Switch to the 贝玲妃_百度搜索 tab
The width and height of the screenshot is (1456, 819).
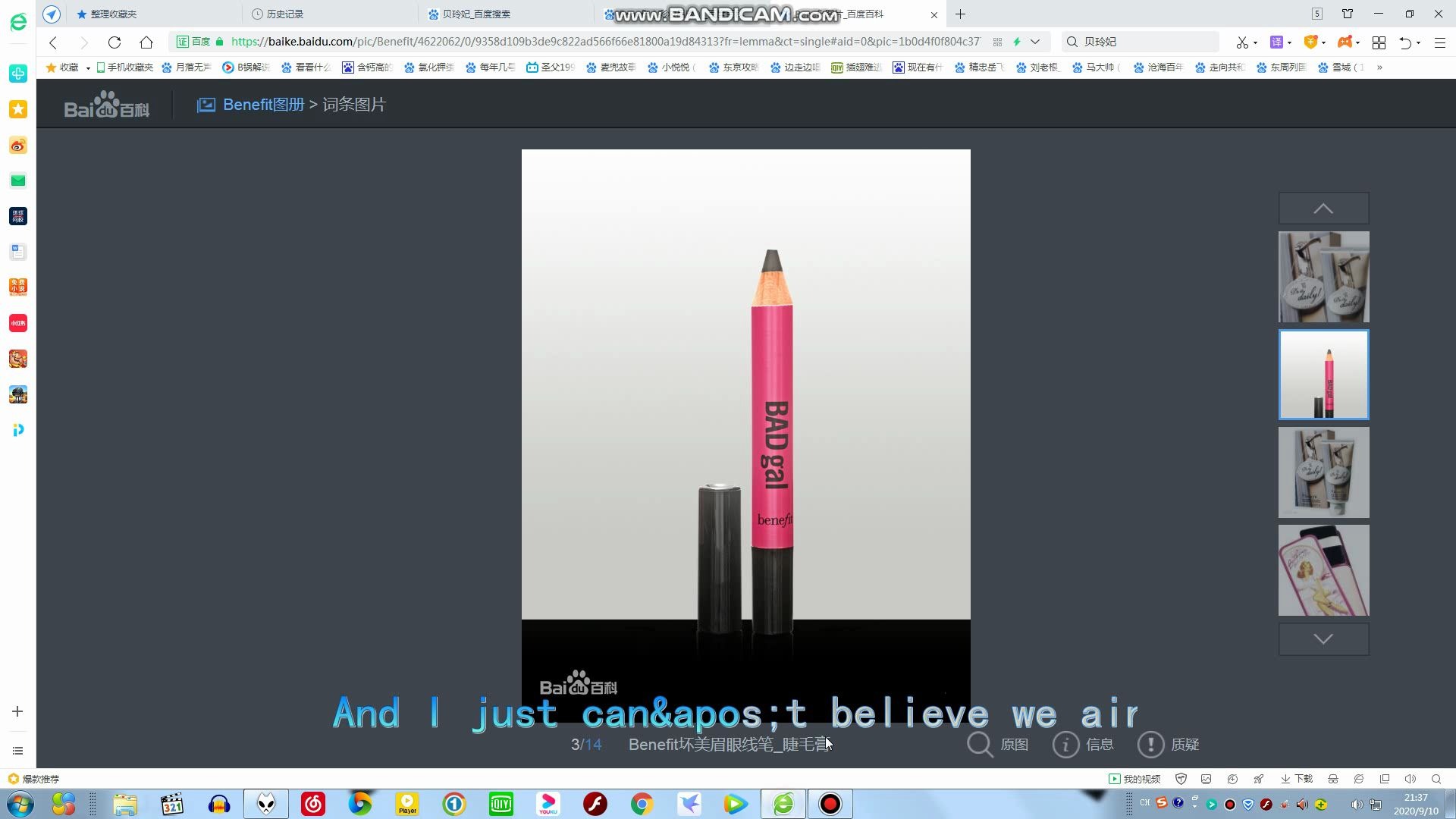click(507, 14)
